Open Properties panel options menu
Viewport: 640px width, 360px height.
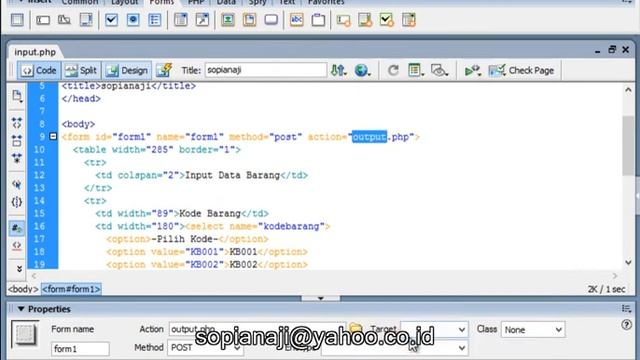pos(627,309)
